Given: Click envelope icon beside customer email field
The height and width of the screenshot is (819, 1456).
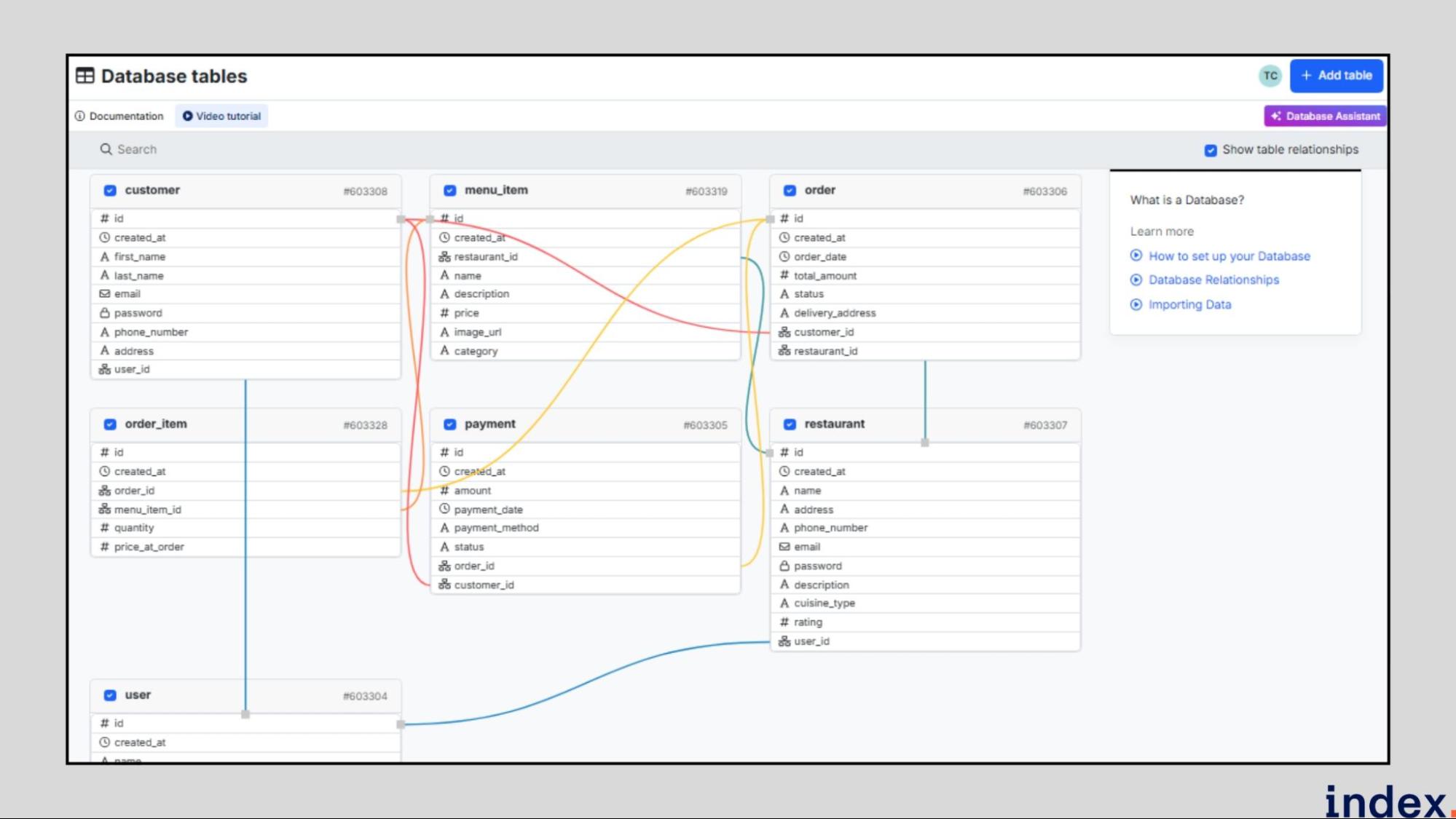Looking at the screenshot, I should (x=104, y=294).
